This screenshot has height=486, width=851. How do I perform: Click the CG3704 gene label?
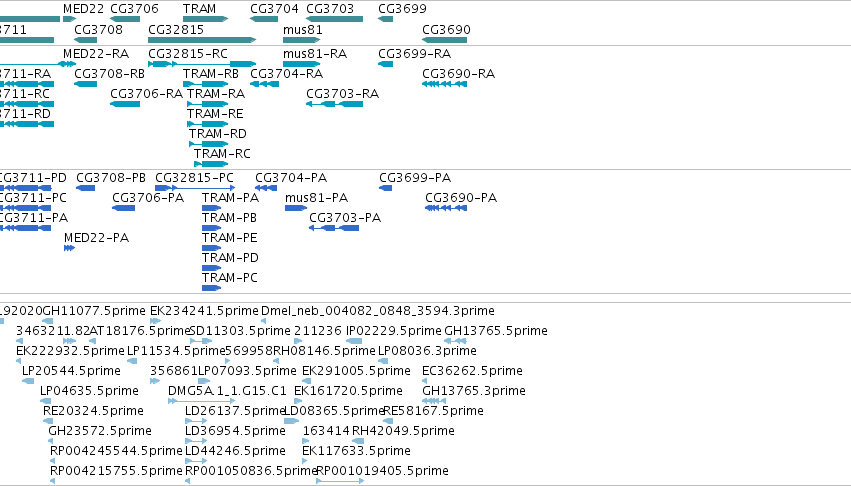pos(274,9)
